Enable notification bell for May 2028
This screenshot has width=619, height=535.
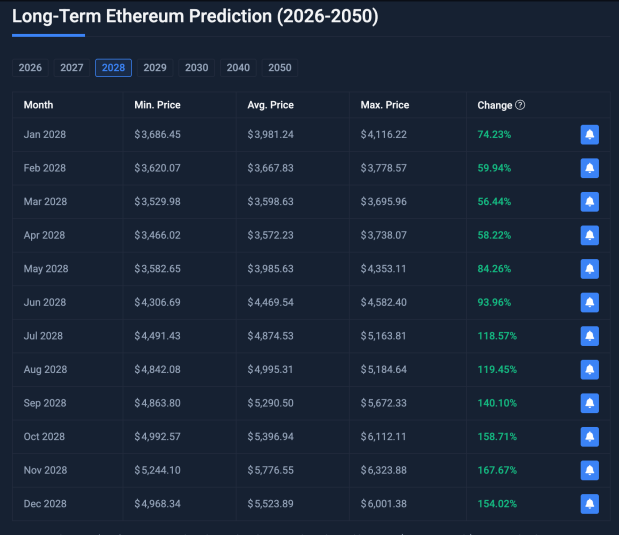pyautogui.click(x=589, y=268)
